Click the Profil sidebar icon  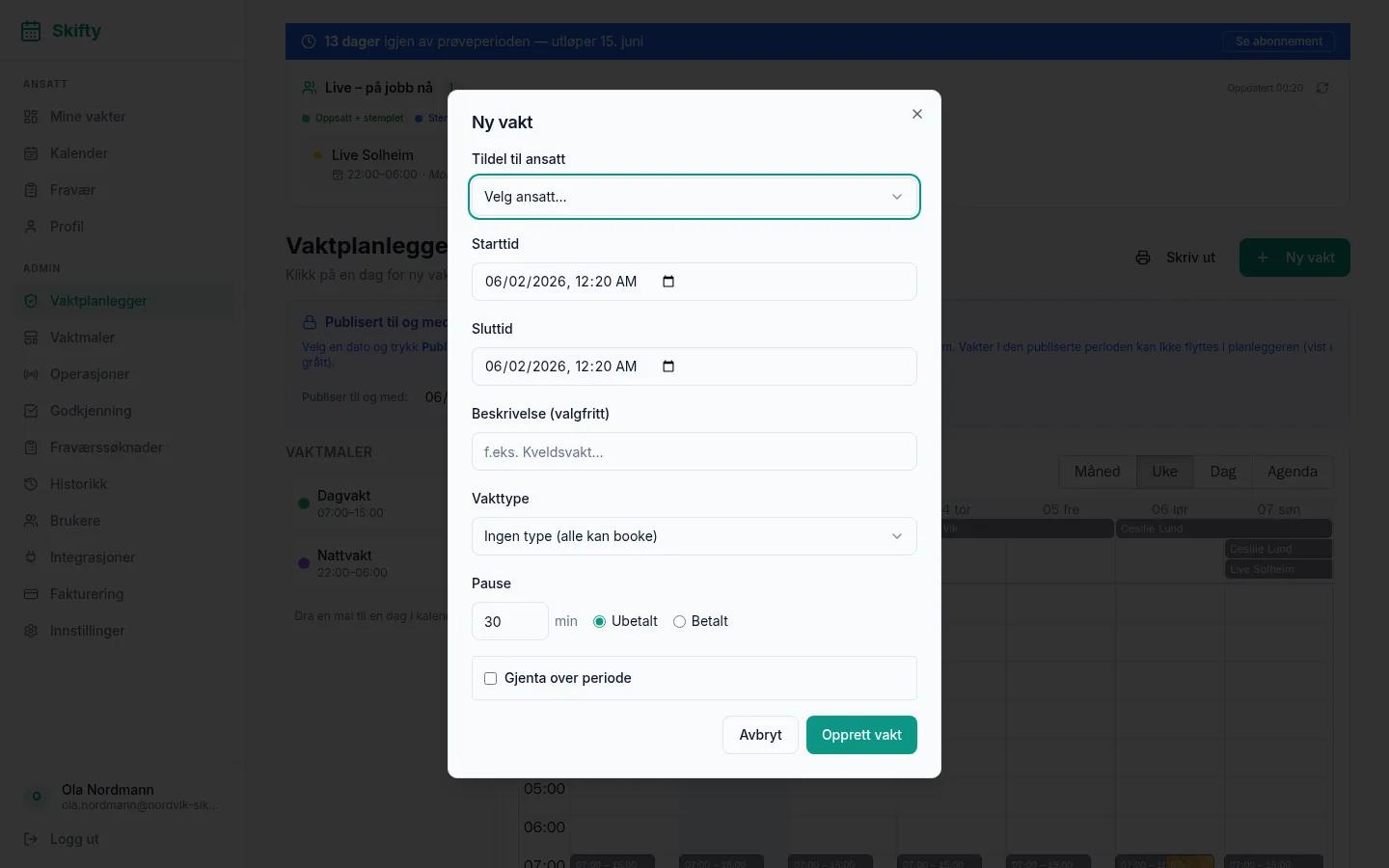click(31, 227)
